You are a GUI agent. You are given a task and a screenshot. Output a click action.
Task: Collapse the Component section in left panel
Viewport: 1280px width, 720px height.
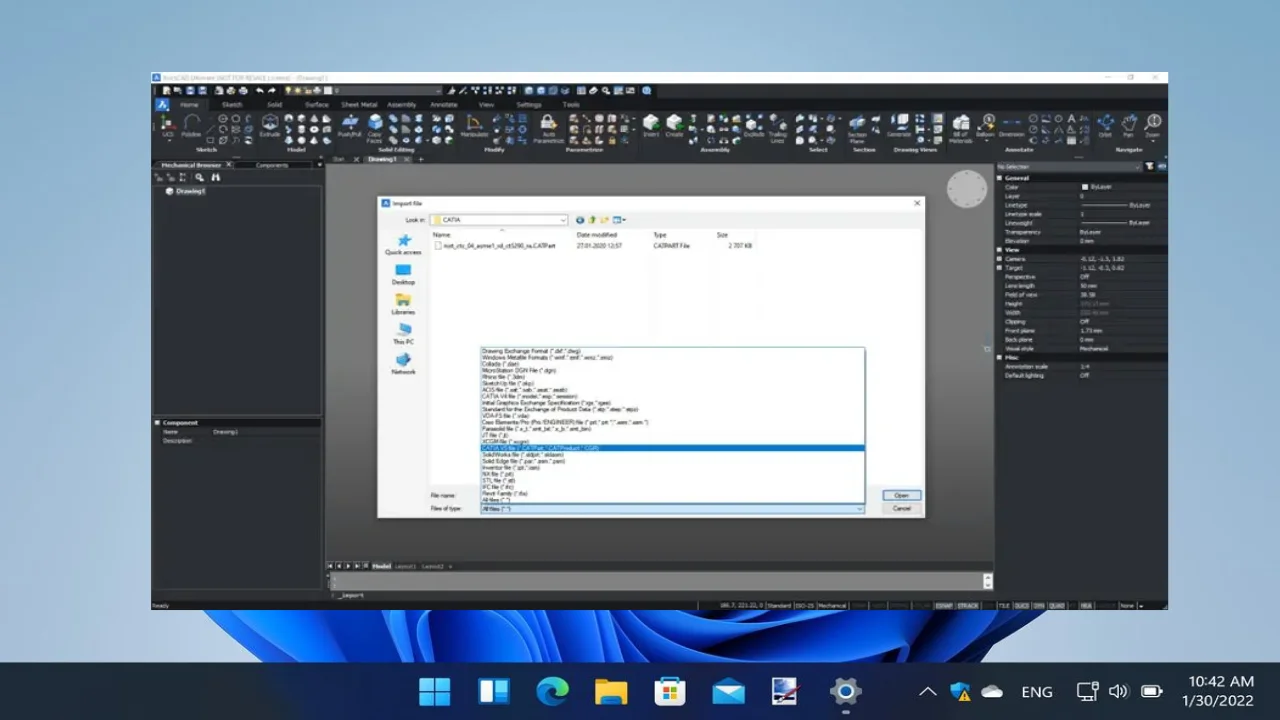click(x=158, y=423)
